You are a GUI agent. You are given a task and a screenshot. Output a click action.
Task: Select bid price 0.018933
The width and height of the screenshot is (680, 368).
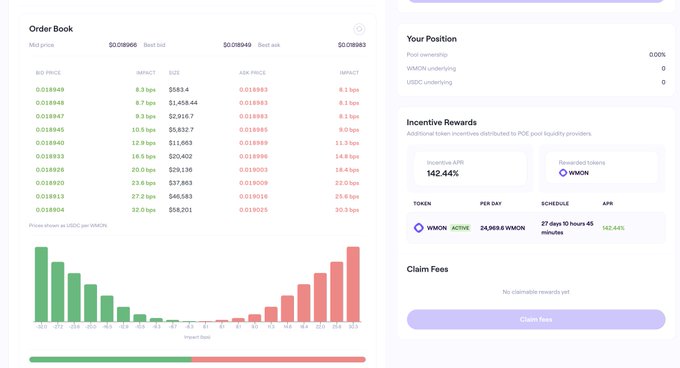50,156
